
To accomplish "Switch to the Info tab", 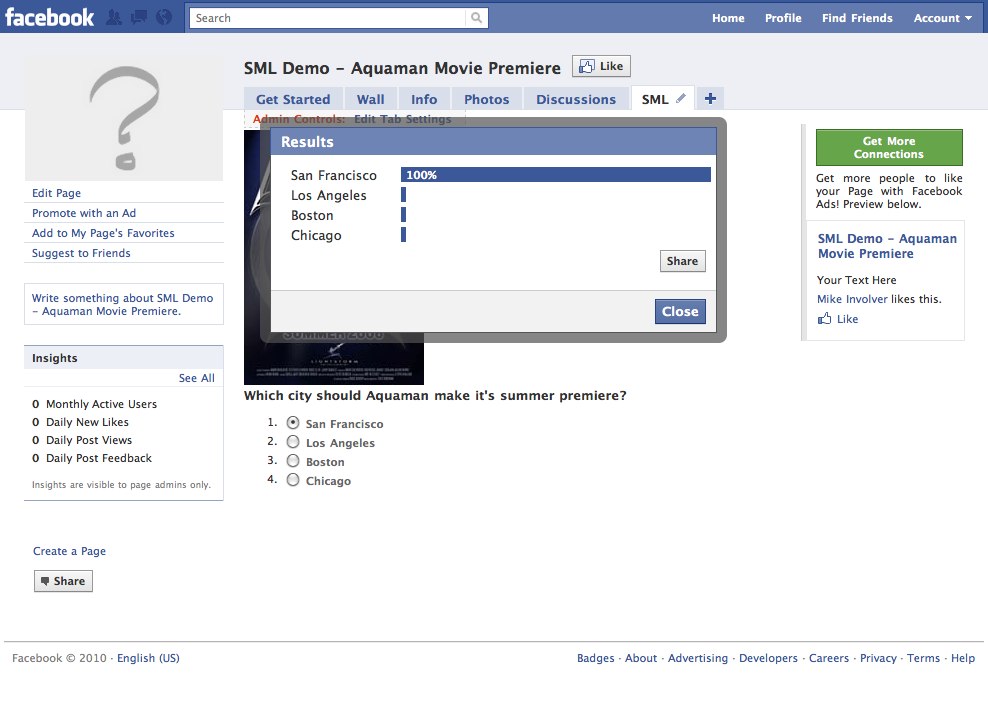I will (424, 99).
